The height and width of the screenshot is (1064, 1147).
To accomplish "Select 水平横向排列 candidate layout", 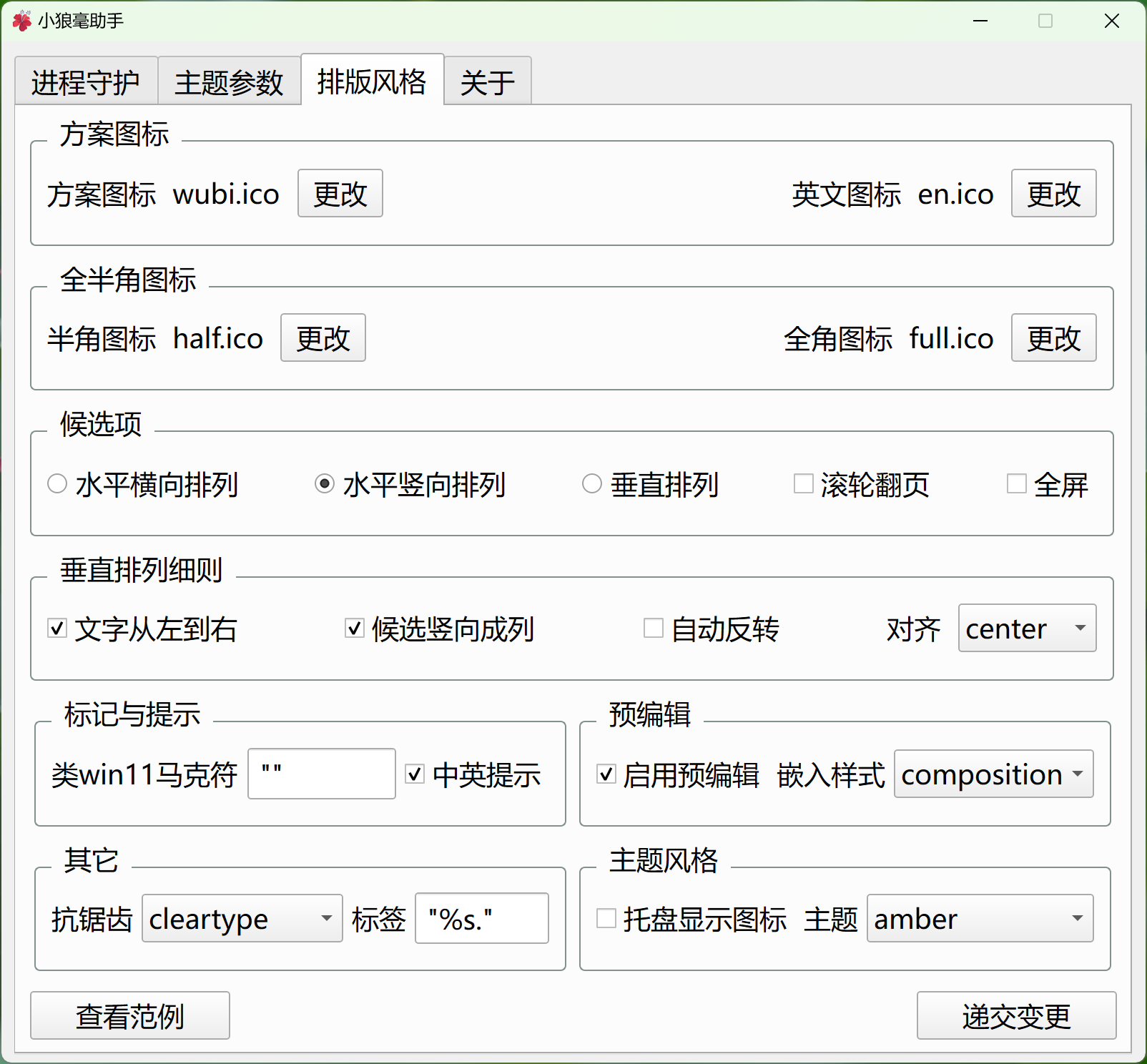I will [58, 484].
